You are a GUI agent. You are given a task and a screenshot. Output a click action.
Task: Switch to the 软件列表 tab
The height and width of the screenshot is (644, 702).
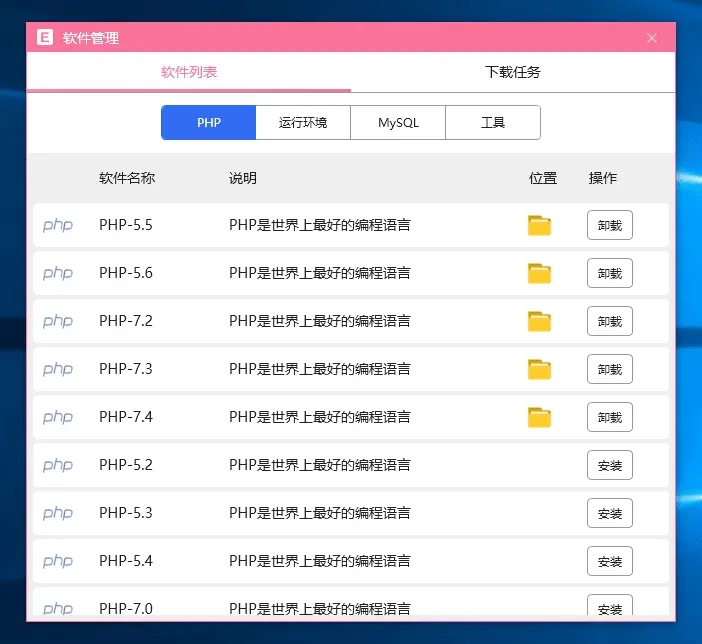coord(189,72)
